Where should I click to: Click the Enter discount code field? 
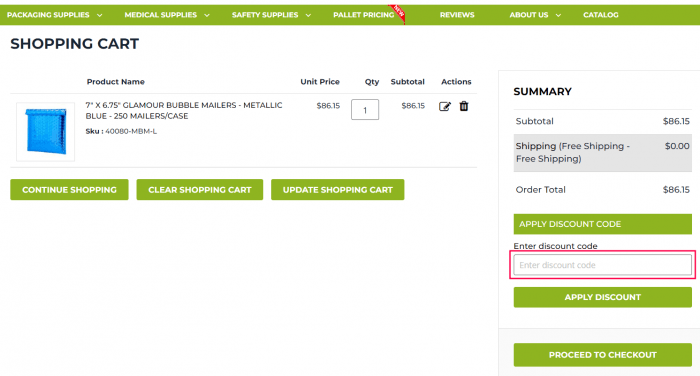tap(603, 265)
